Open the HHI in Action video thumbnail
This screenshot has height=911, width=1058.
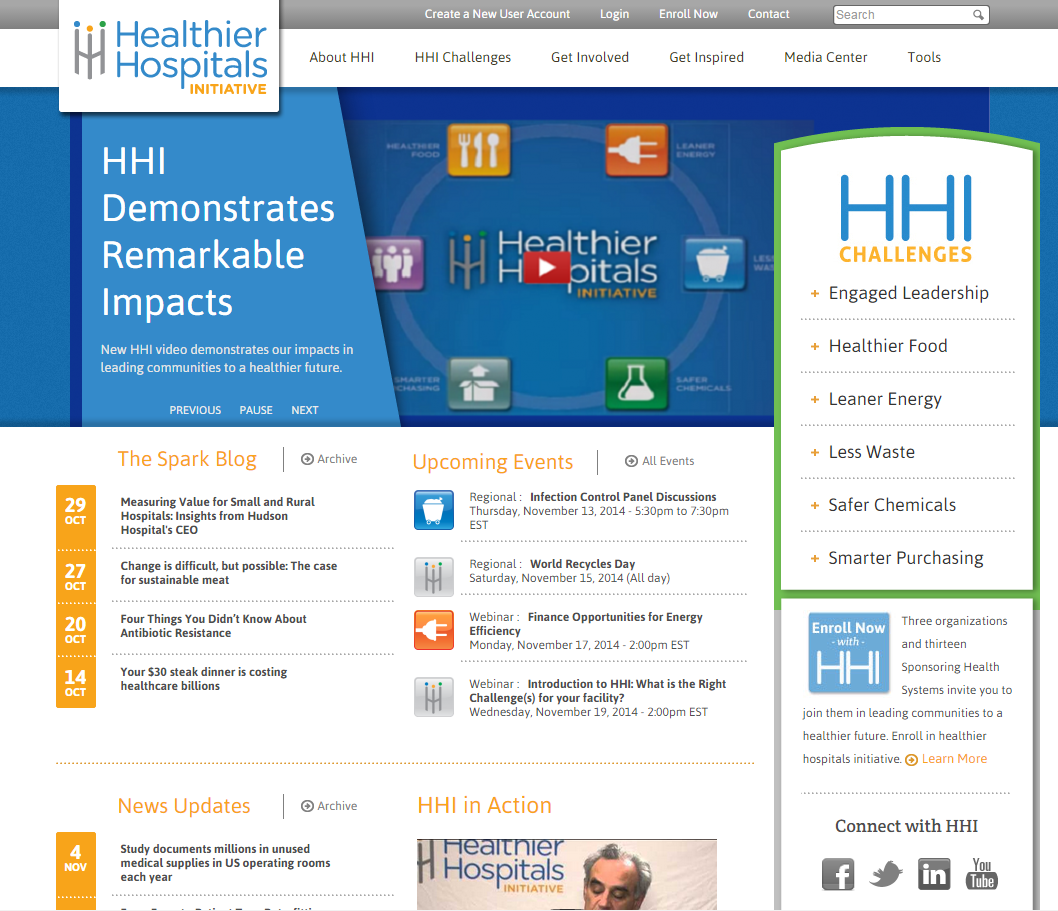(567, 875)
